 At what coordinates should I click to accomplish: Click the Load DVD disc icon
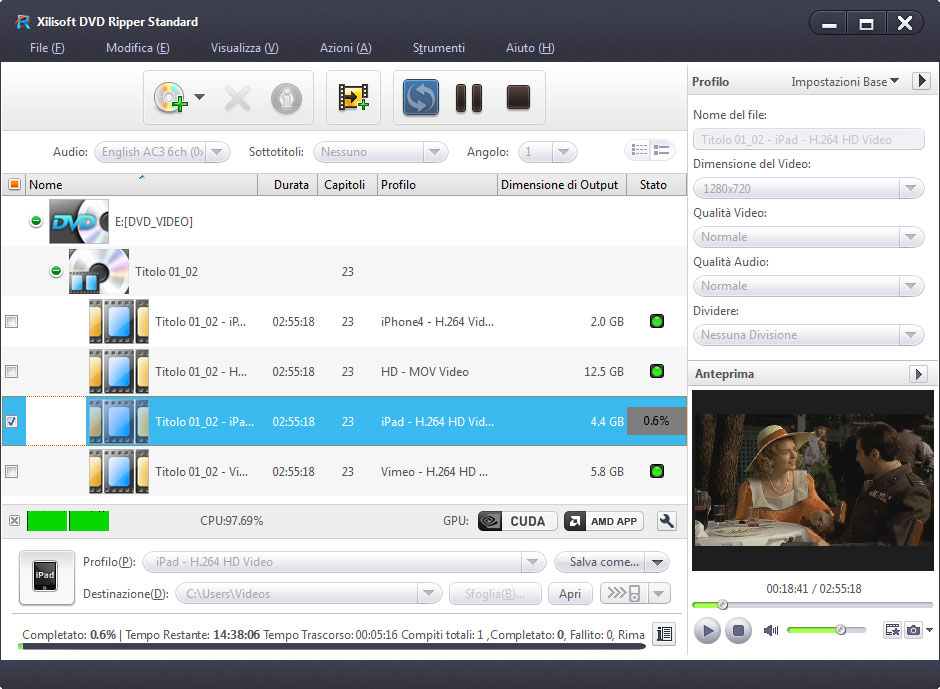coord(170,98)
